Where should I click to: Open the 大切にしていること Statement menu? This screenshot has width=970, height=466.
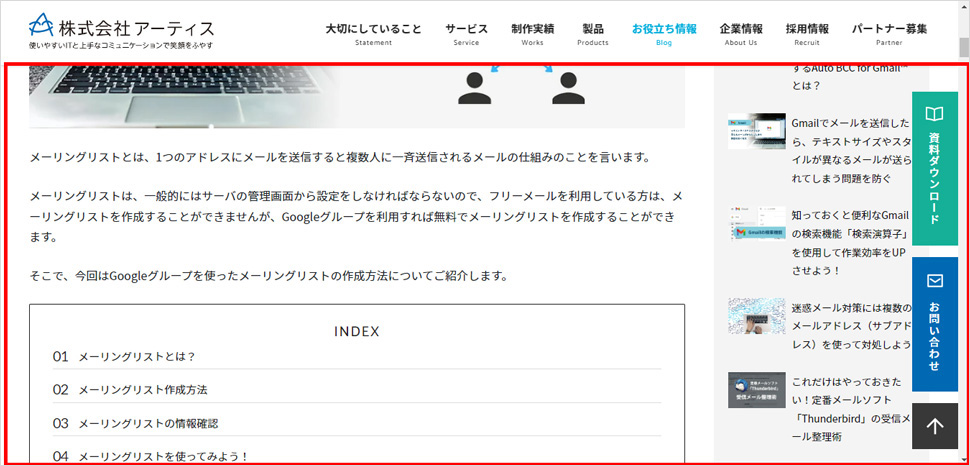374,35
